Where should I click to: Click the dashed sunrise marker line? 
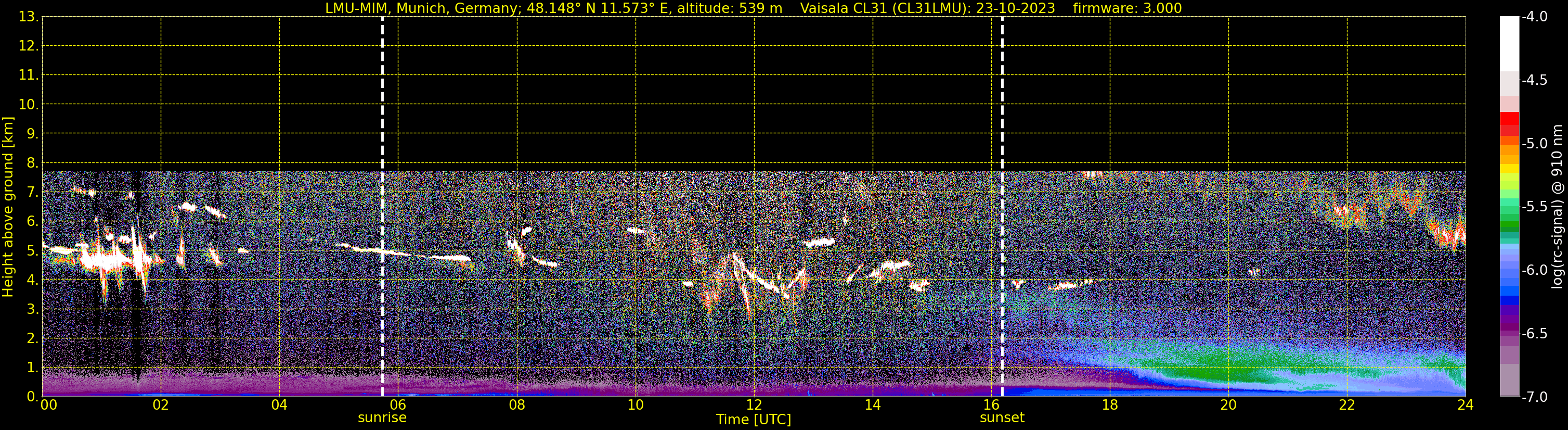[x=382, y=207]
